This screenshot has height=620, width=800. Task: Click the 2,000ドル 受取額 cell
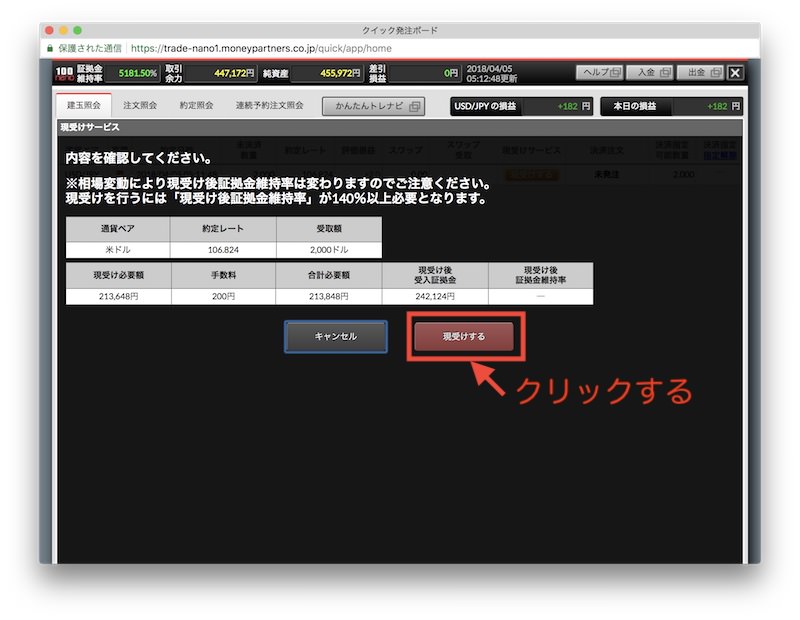click(329, 250)
